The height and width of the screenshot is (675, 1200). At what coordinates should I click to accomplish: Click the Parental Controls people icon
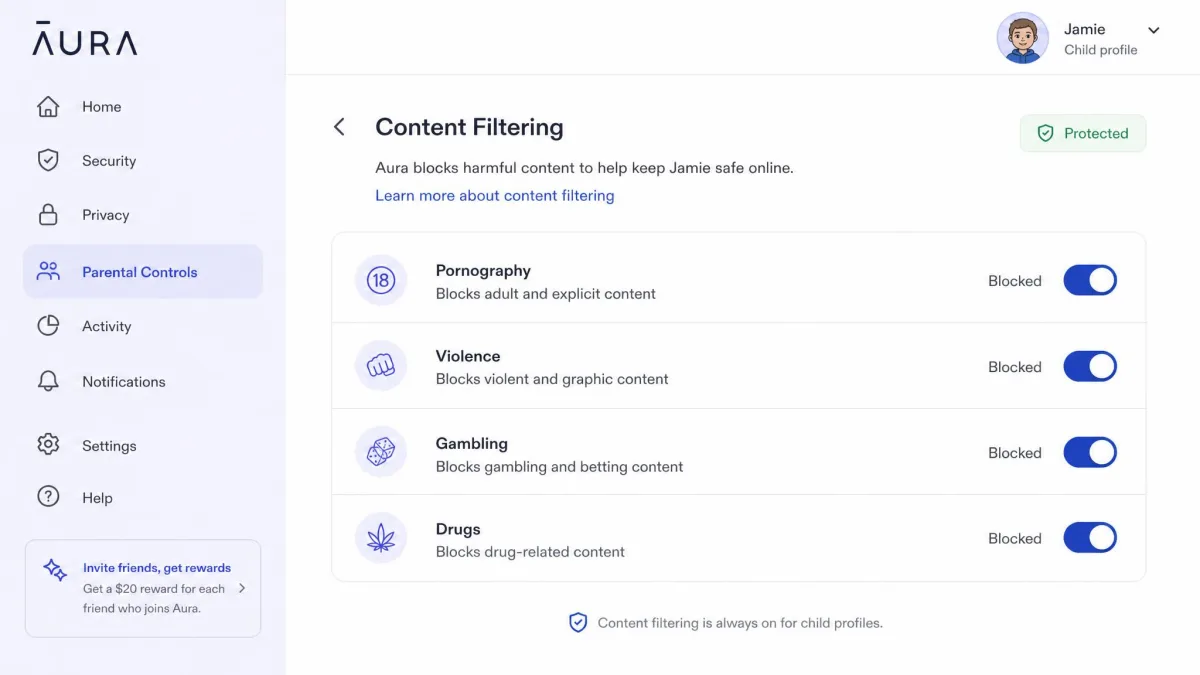[x=48, y=271]
